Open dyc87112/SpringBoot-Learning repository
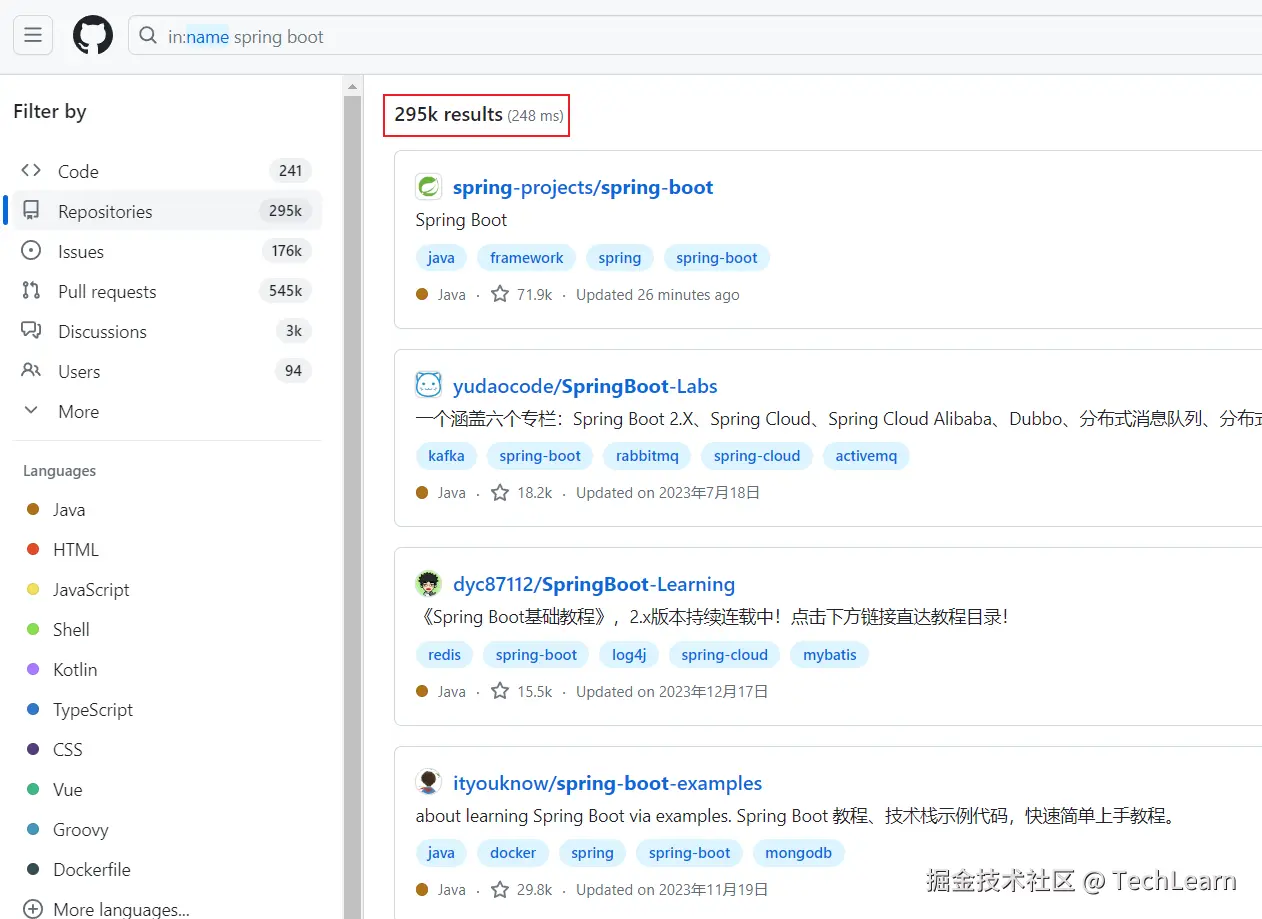The image size is (1262, 919). [594, 584]
